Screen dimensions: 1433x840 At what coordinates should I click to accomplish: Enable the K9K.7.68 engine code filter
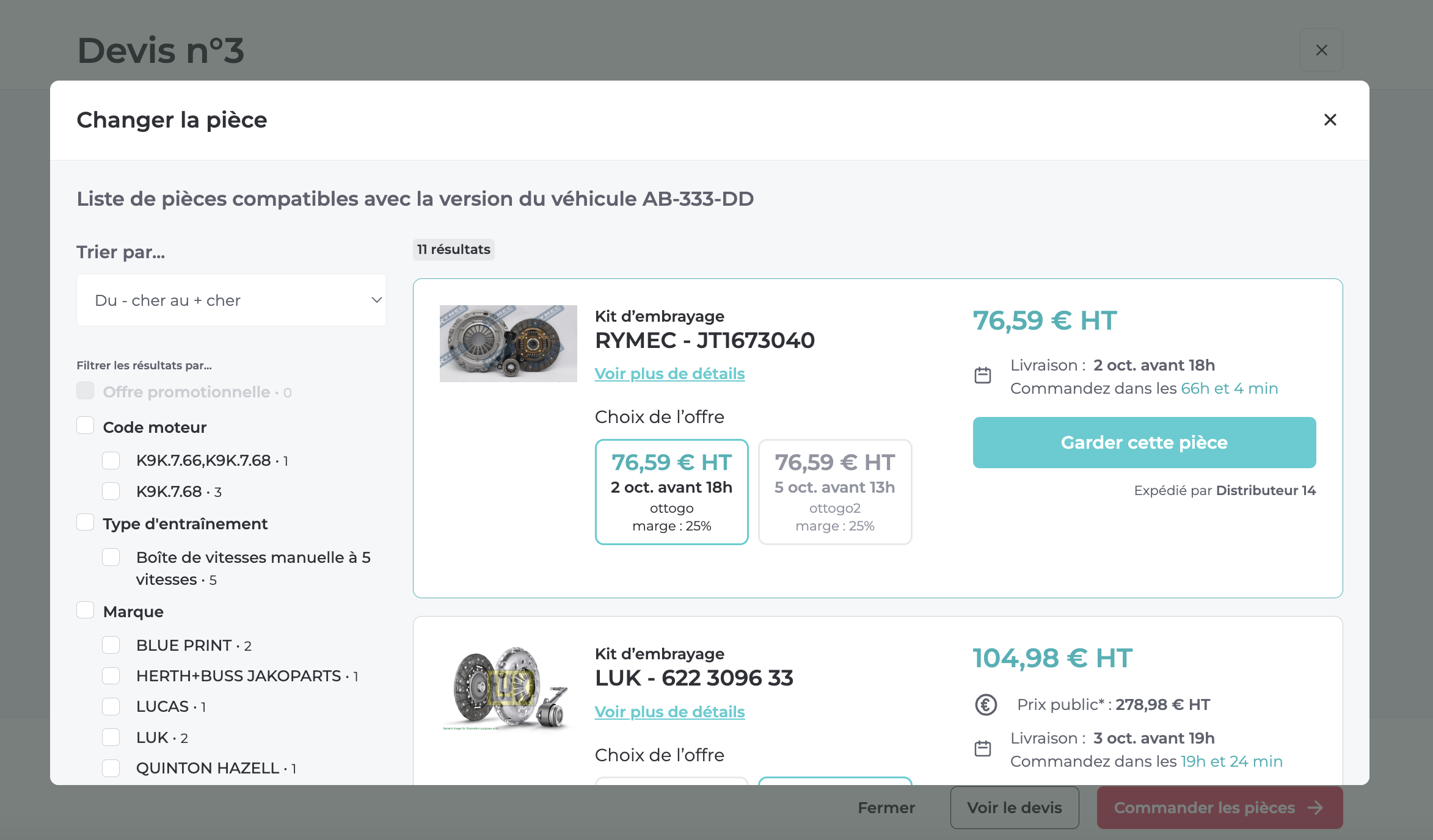point(111,491)
